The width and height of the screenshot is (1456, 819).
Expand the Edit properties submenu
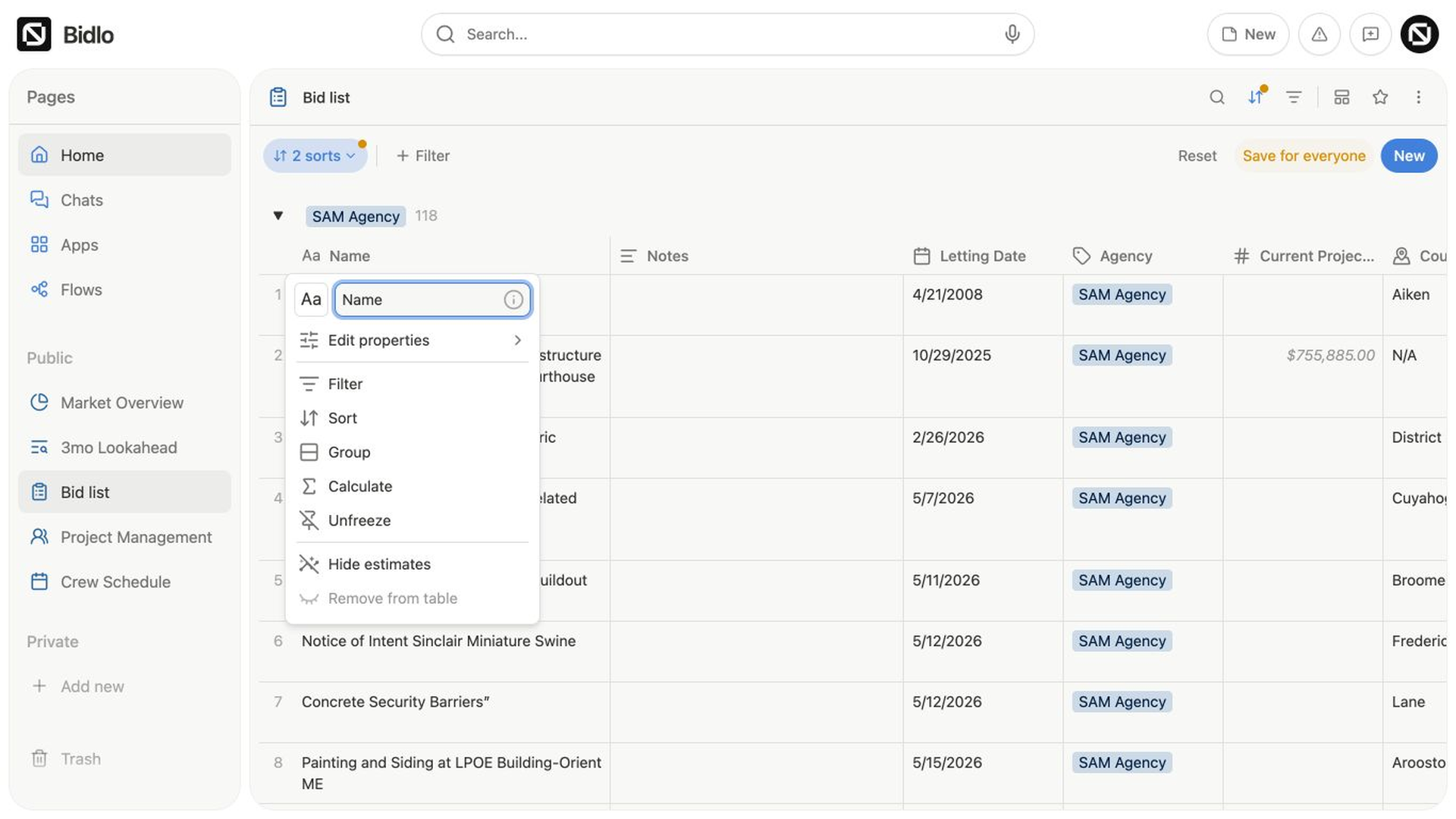tap(412, 340)
